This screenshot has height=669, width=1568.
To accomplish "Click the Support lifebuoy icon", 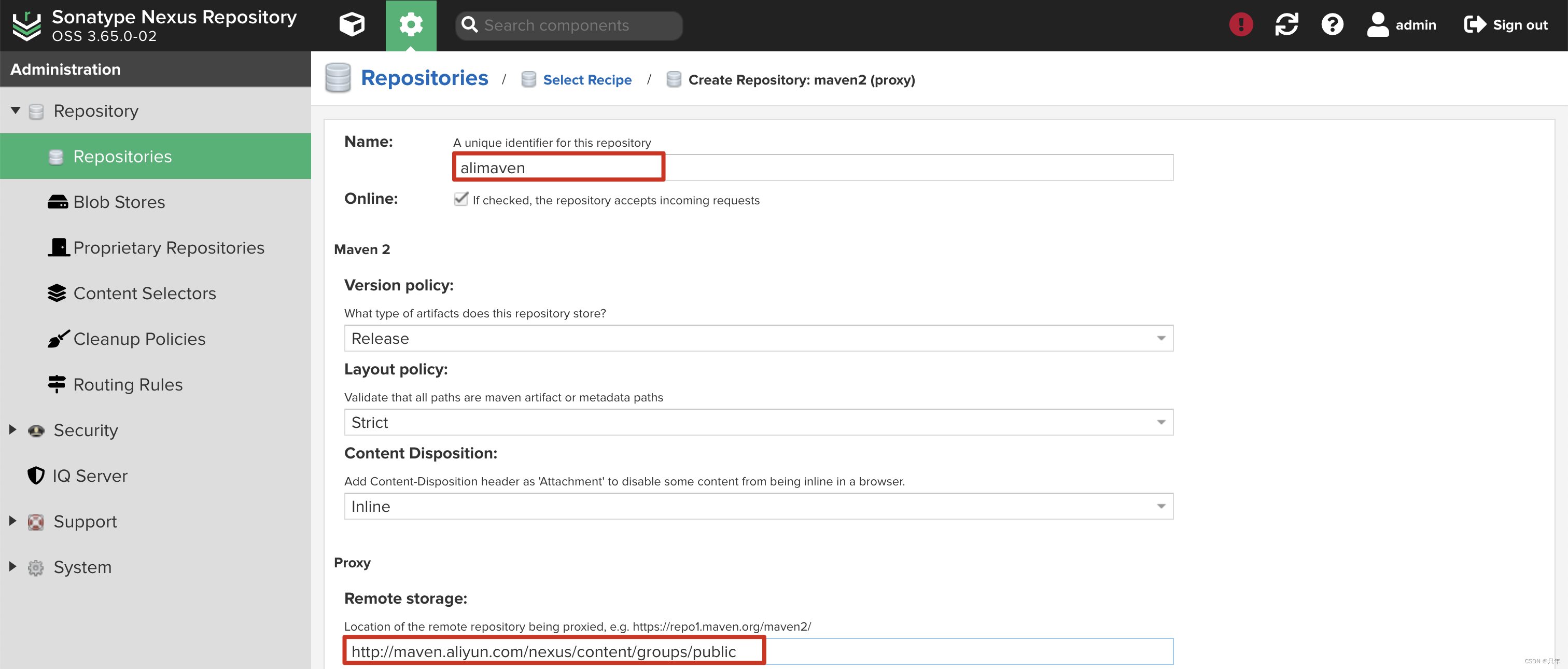I will tap(36, 522).
